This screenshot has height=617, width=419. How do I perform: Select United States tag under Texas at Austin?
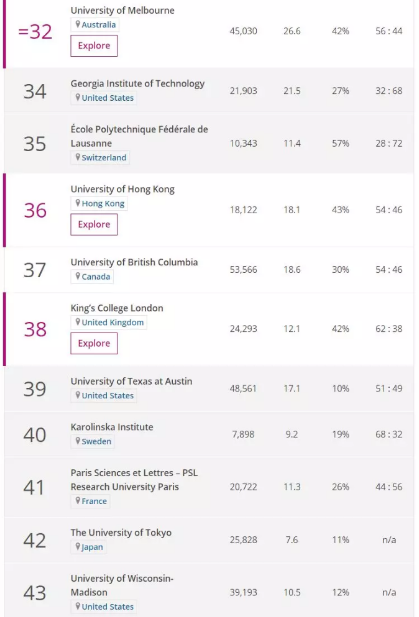103,395
